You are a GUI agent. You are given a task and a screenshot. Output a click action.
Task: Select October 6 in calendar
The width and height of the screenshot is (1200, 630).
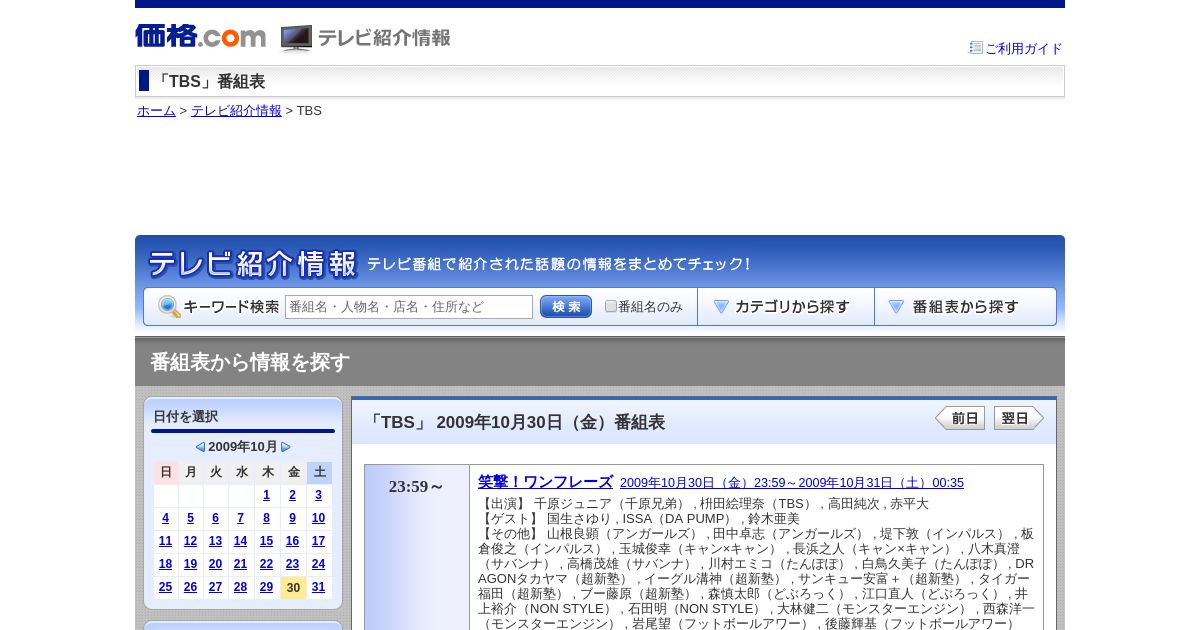[216, 518]
